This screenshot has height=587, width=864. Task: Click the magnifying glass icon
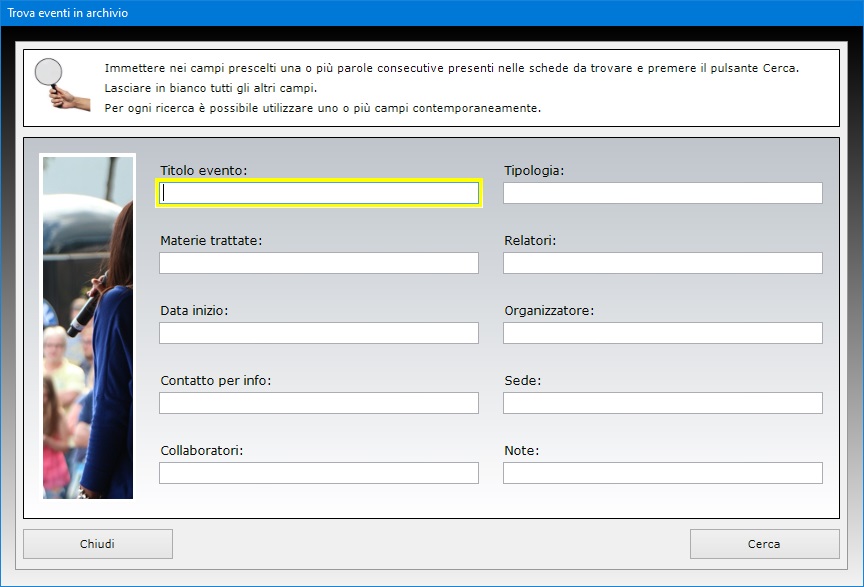(x=62, y=84)
